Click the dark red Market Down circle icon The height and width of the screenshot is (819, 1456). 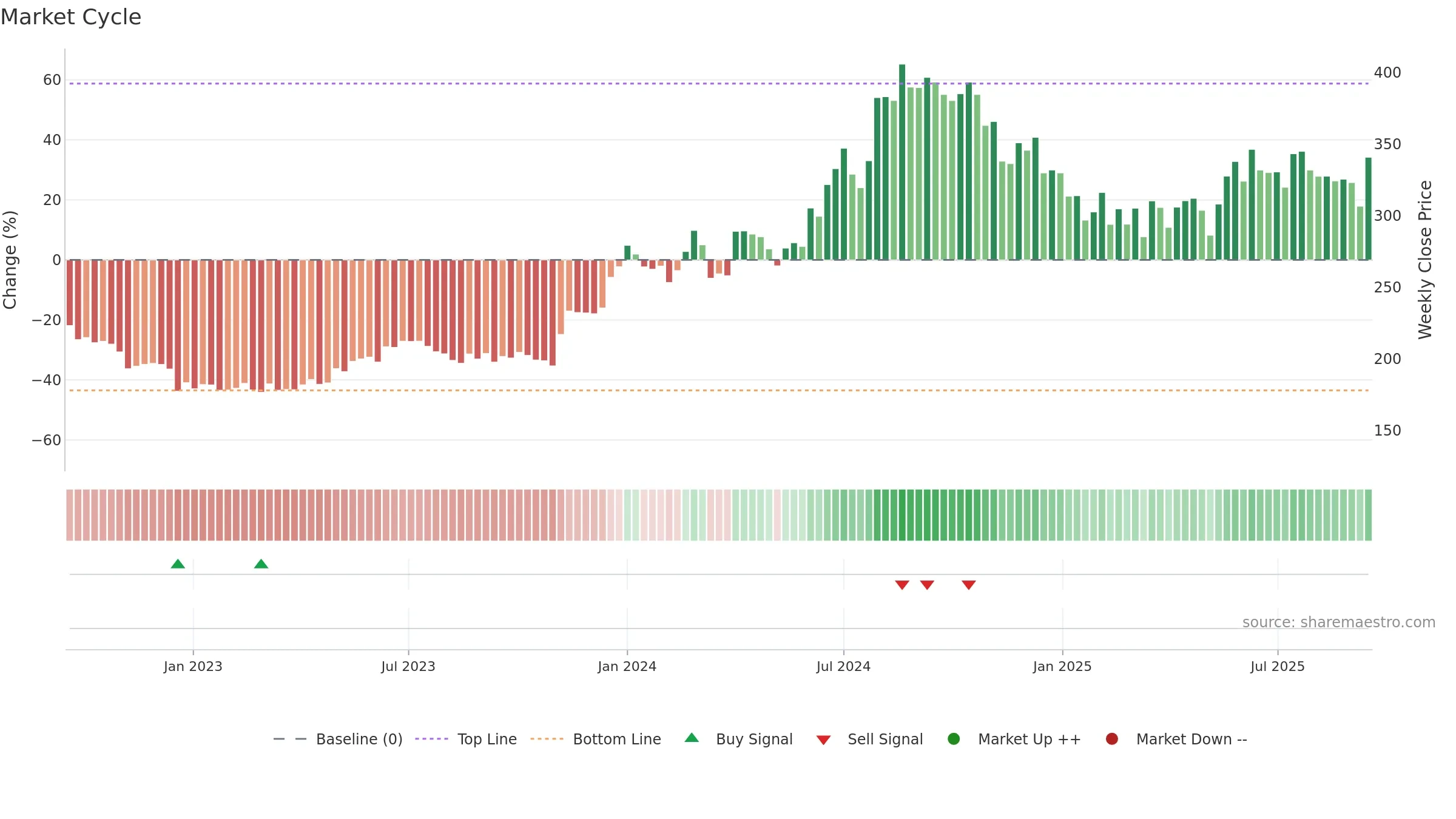[1112, 739]
